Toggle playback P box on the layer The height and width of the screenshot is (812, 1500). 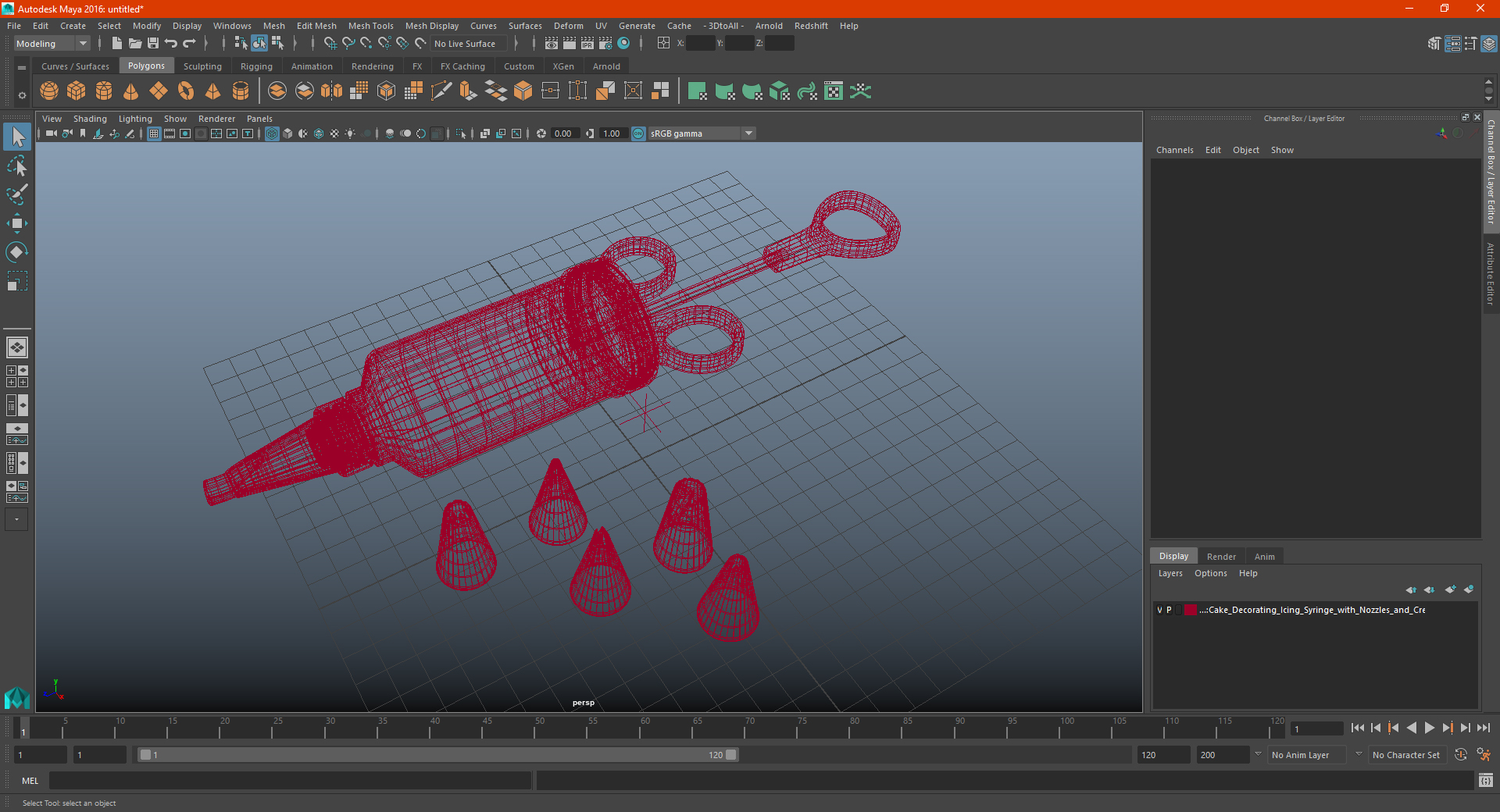1169,610
